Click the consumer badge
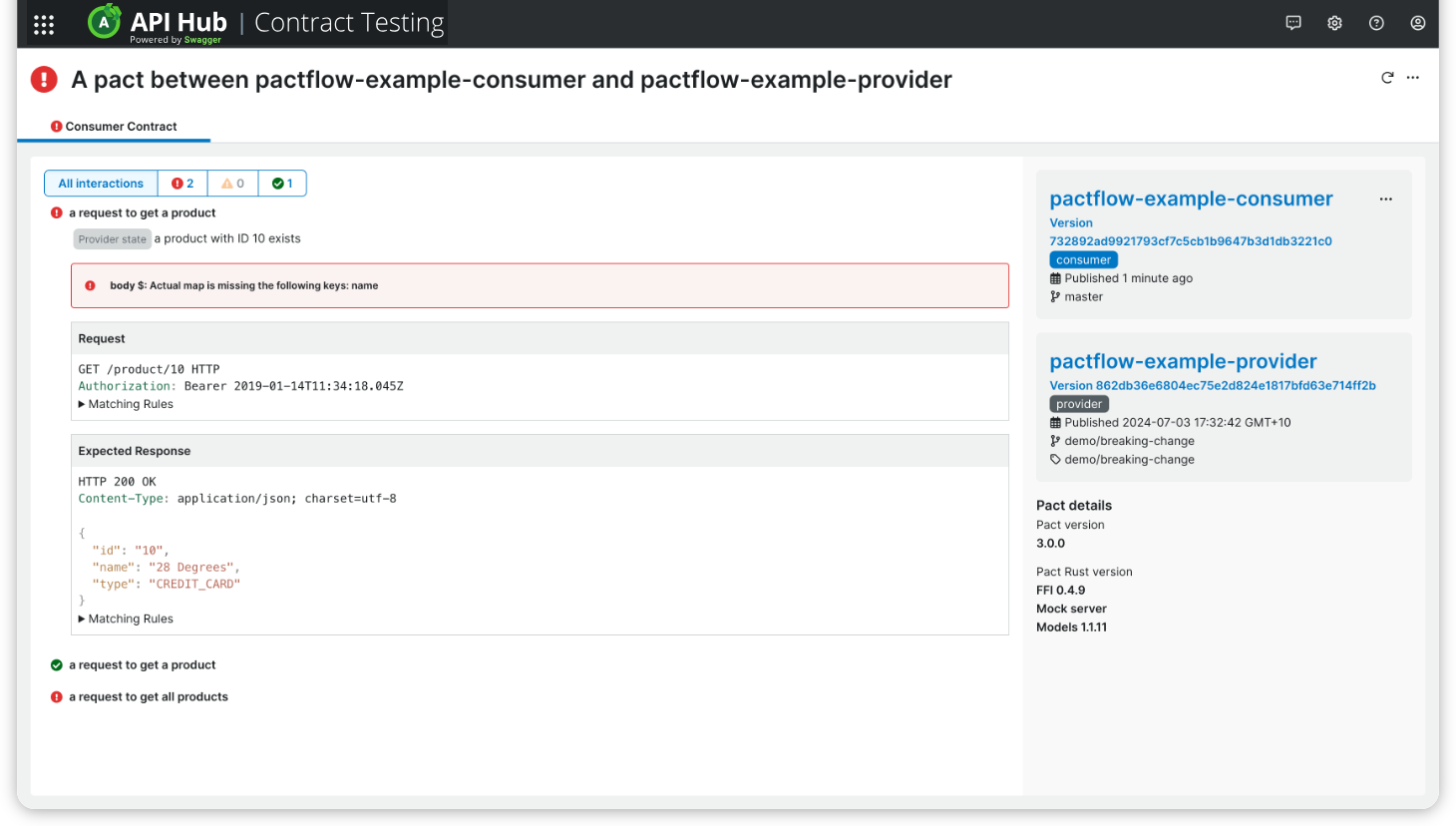This screenshot has width=1456, height=826. pyautogui.click(x=1083, y=260)
